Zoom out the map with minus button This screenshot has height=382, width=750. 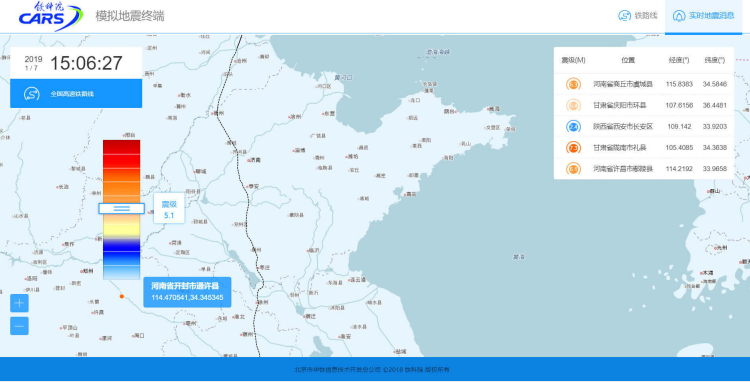point(19,326)
